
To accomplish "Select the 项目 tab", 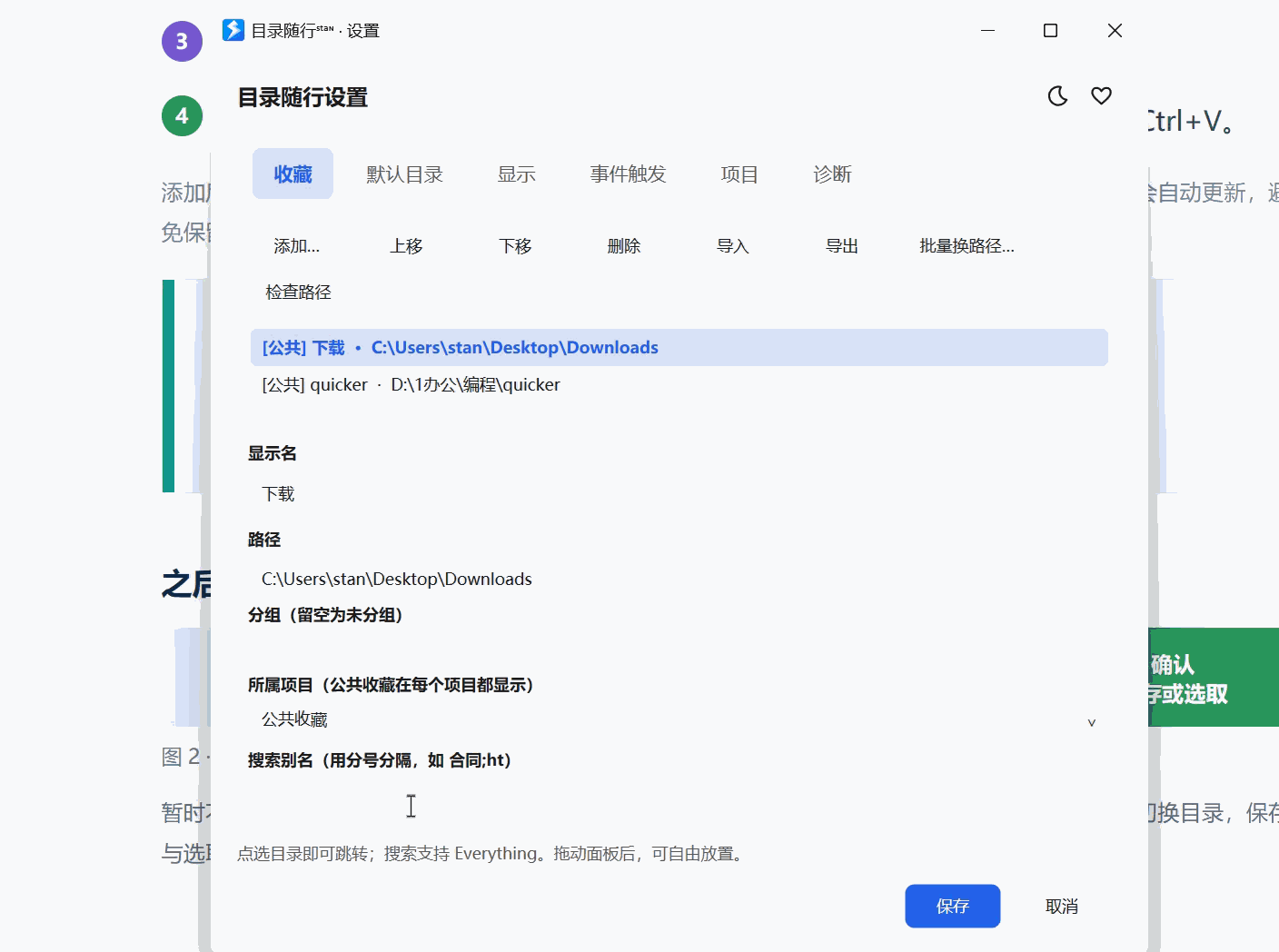I will click(739, 174).
